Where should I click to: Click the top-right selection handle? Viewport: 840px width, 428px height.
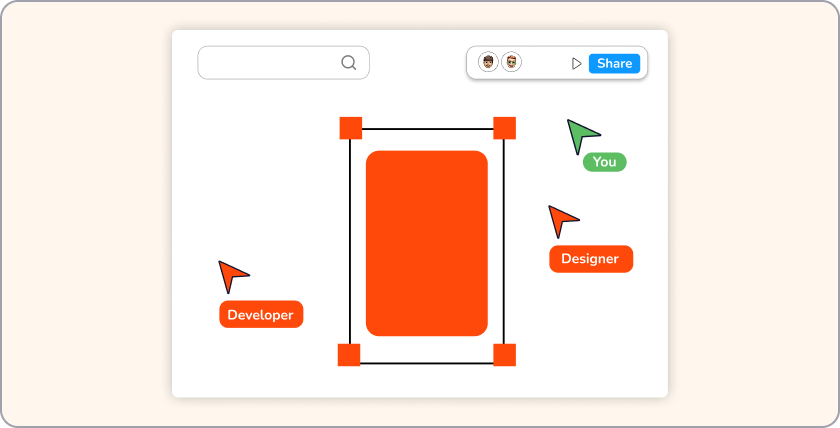[x=504, y=128]
